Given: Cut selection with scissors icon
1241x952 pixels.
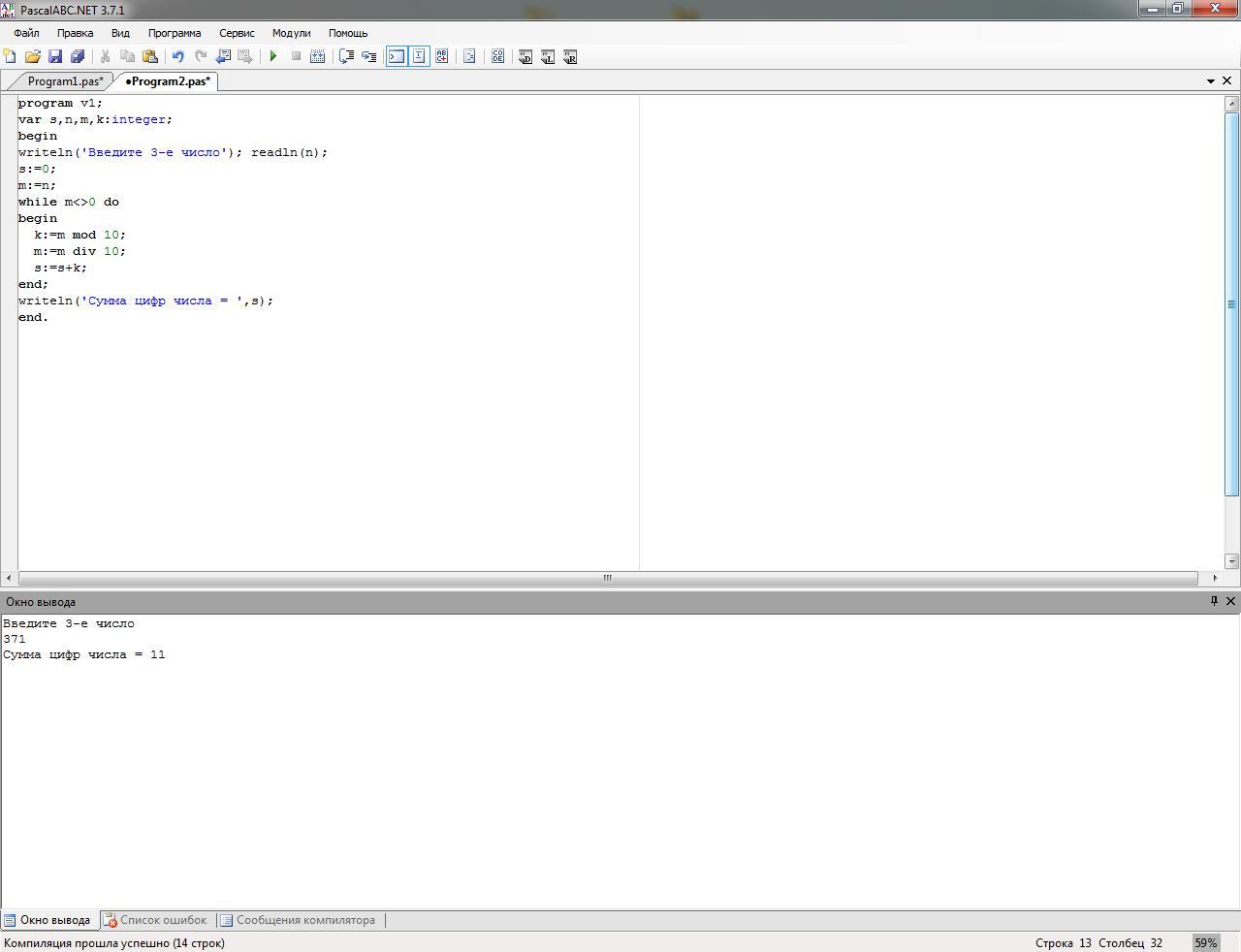Looking at the screenshot, I should click(x=105, y=56).
